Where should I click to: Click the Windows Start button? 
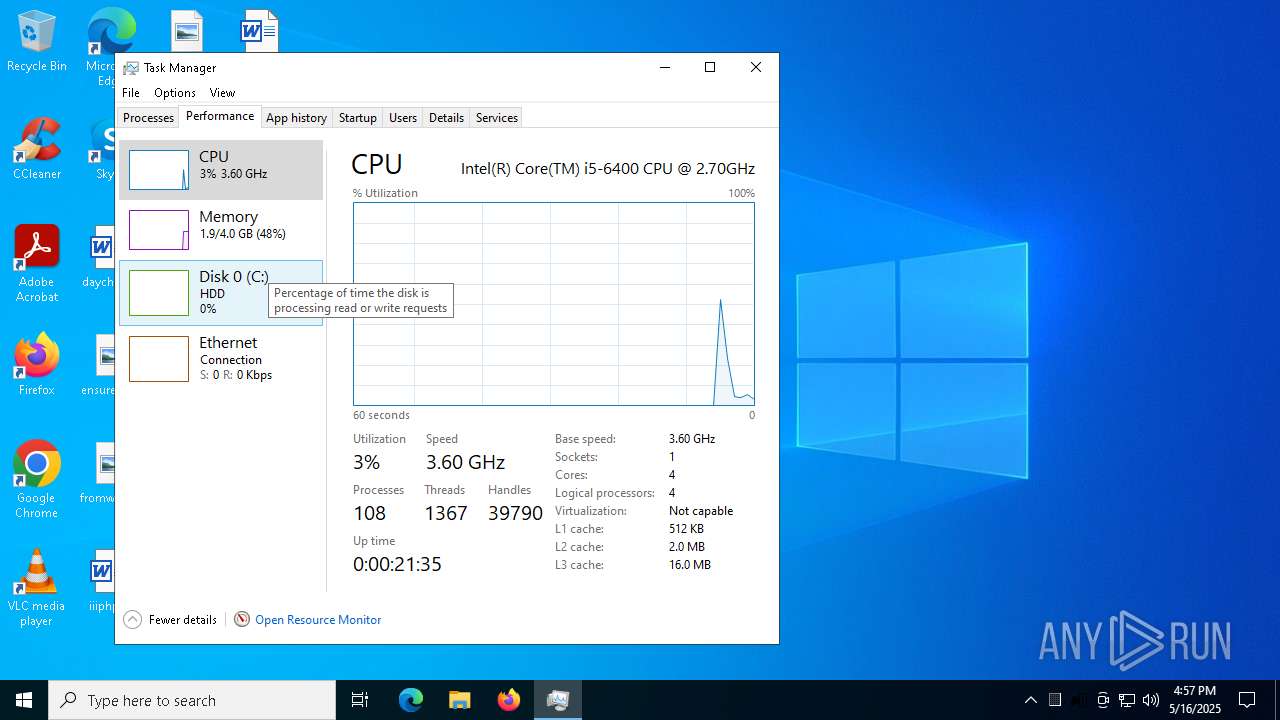(x=24, y=700)
